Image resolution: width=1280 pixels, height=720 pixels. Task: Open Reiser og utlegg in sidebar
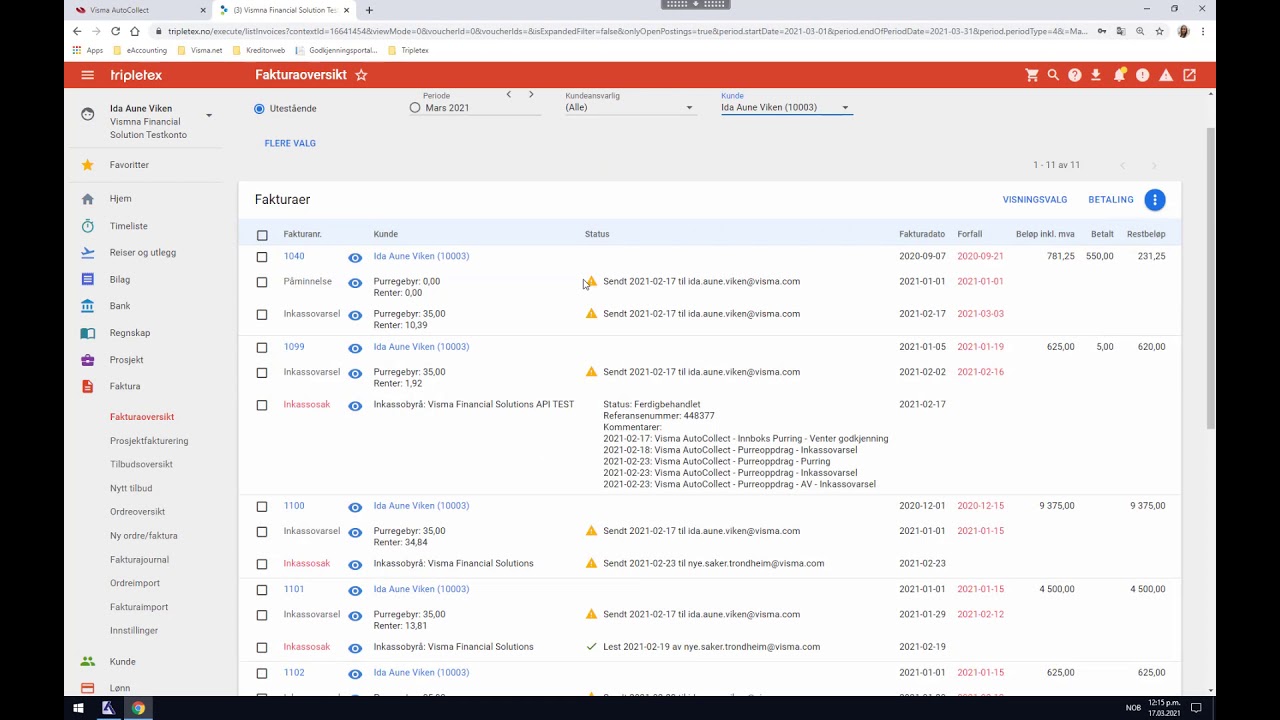(142, 253)
